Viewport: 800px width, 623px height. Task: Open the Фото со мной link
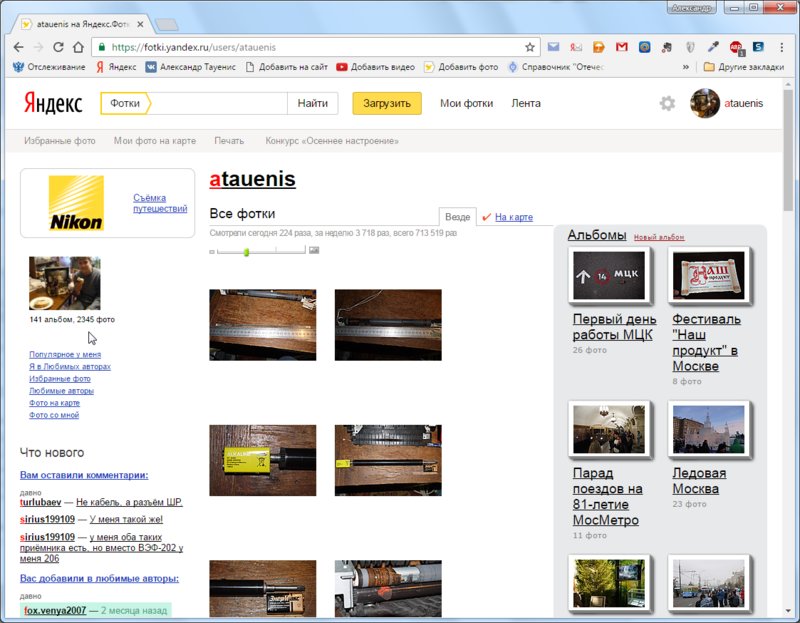point(54,415)
